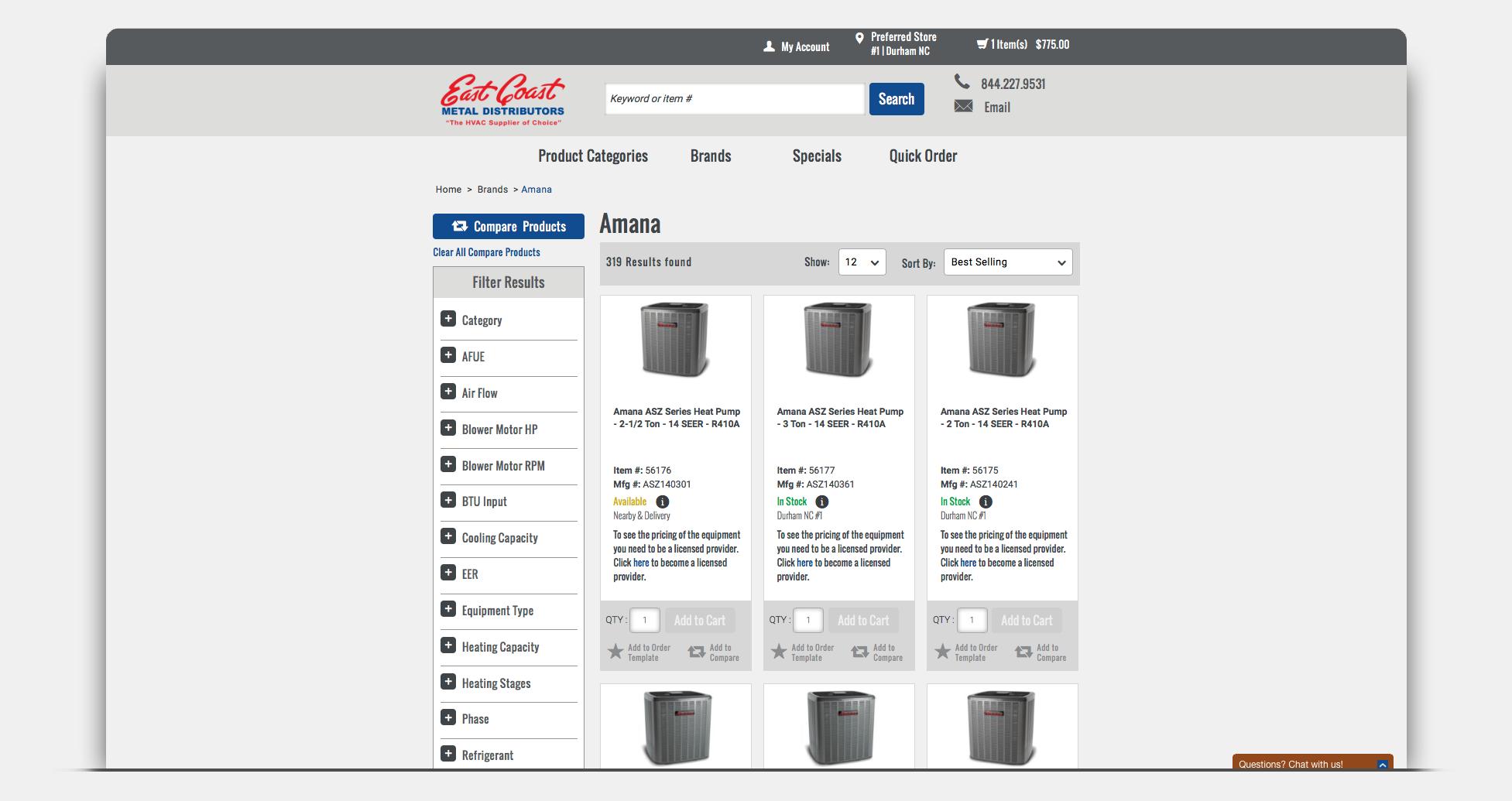Click star icon for item 56177 order template
The width and height of the screenshot is (1512, 801).
point(779,652)
